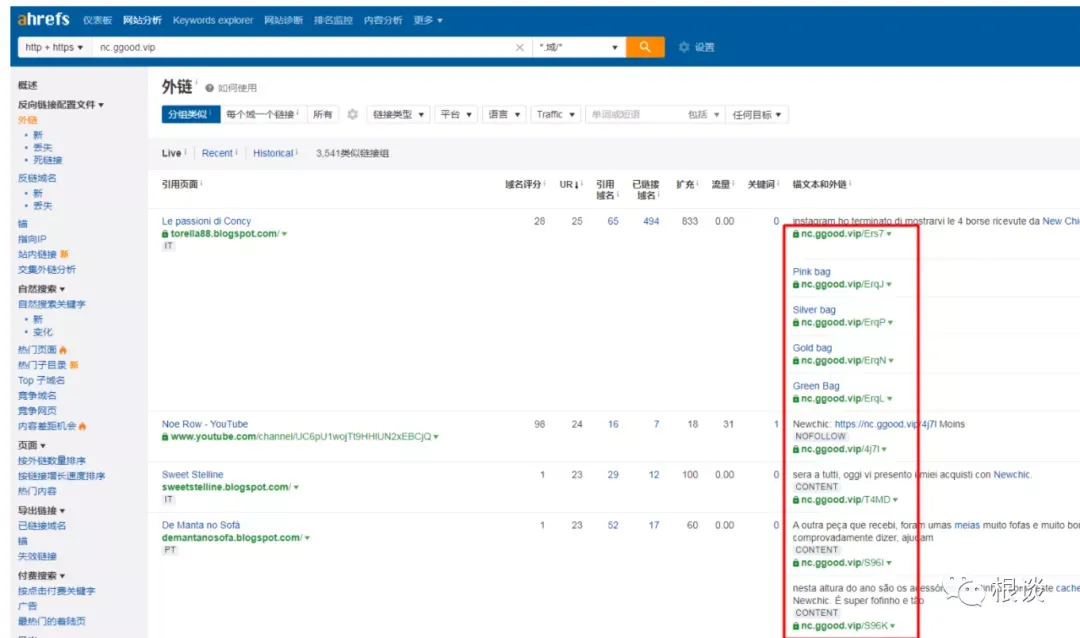Viewport: 1080px width, 638px height.
Task: Clear the domain field with X icon
Action: 519,48
